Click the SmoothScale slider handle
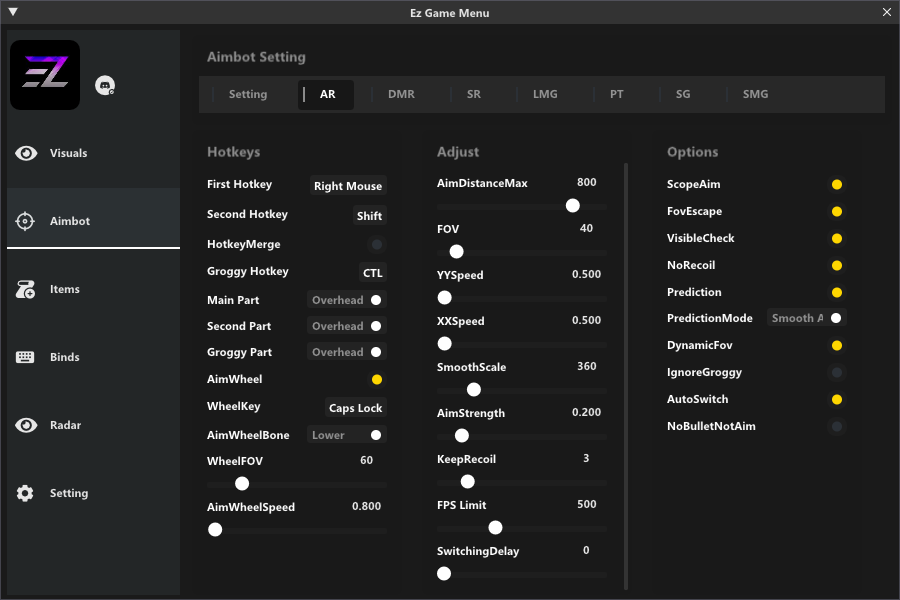The width and height of the screenshot is (900, 600). click(474, 390)
